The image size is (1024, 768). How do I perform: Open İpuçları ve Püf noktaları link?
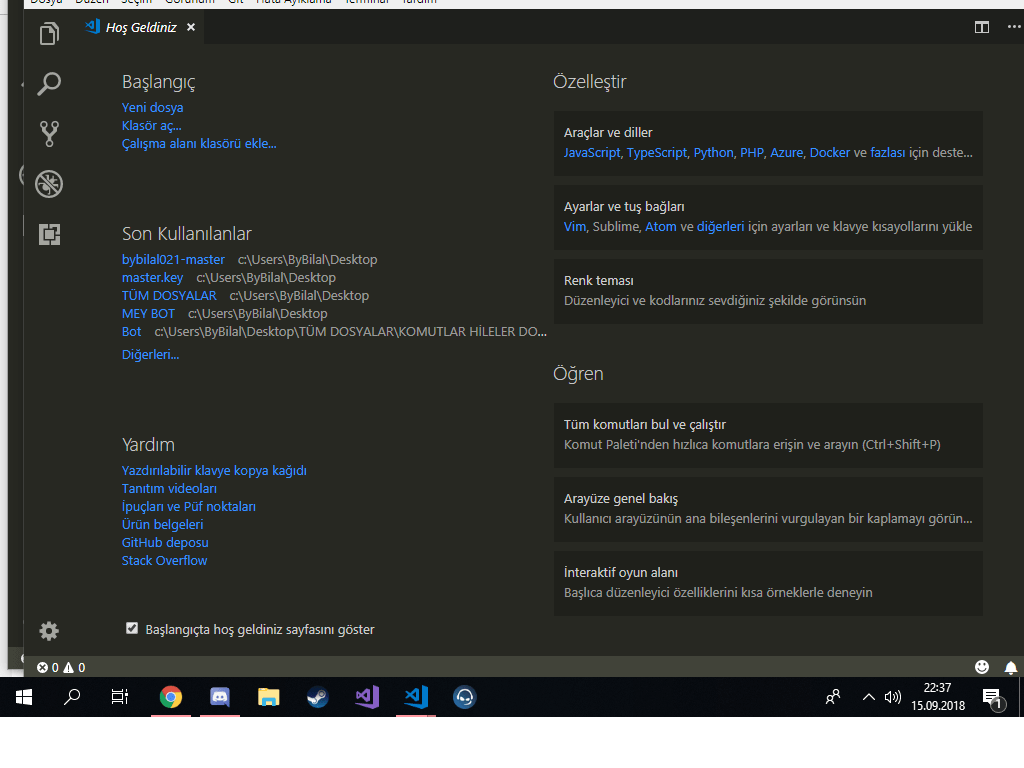pos(189,507)
